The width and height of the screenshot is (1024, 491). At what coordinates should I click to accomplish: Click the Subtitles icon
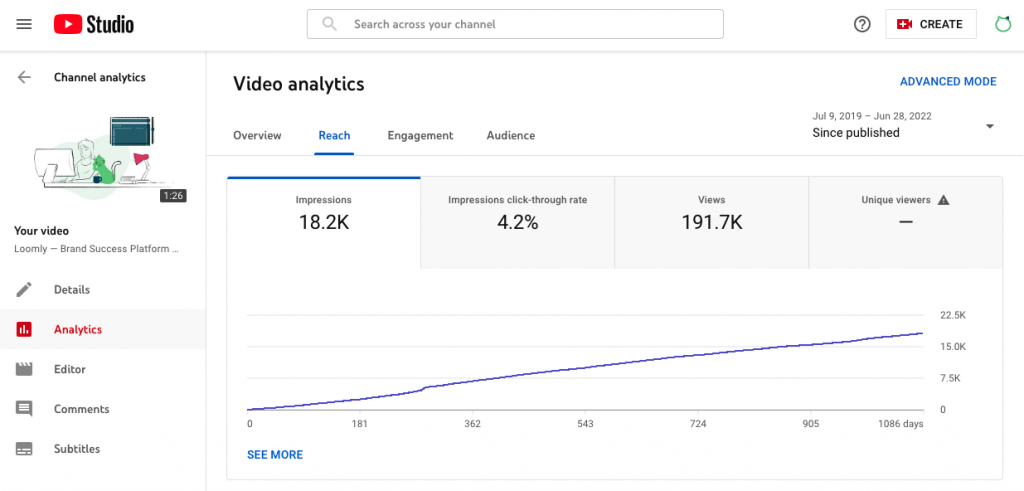24,449
